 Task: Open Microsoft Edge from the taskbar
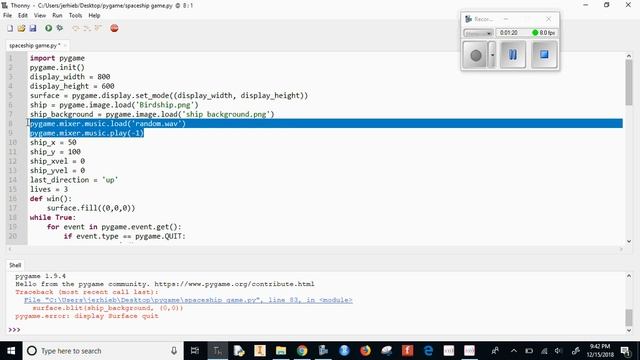(428, 351)
